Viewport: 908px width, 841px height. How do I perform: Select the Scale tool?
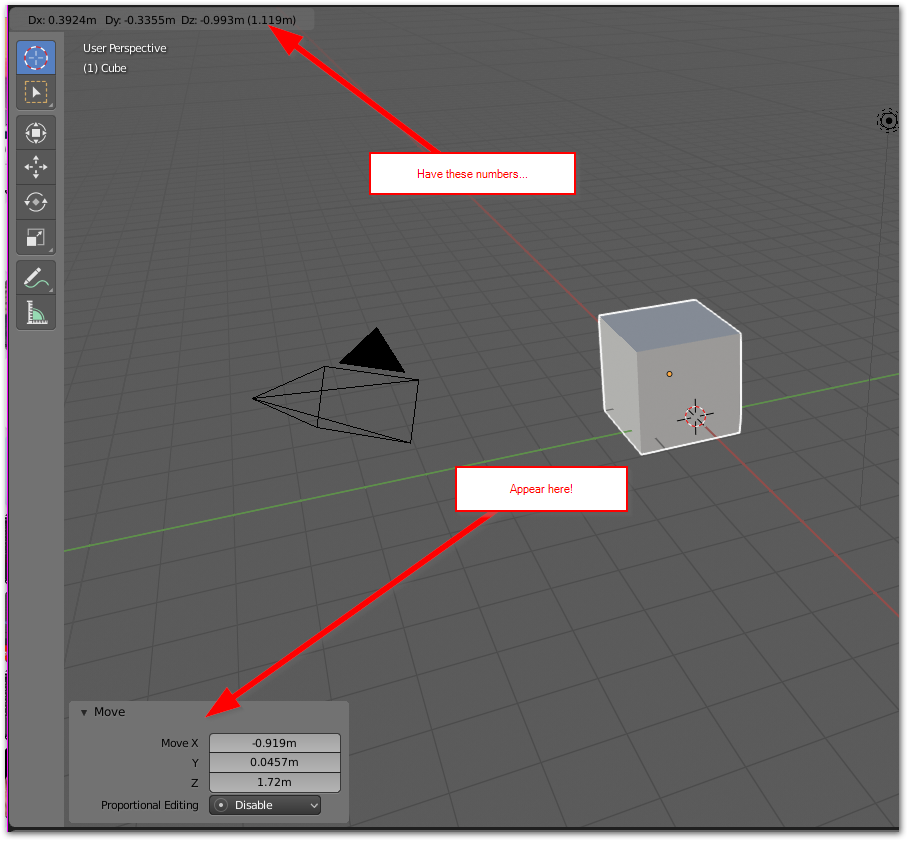point(36,237)
